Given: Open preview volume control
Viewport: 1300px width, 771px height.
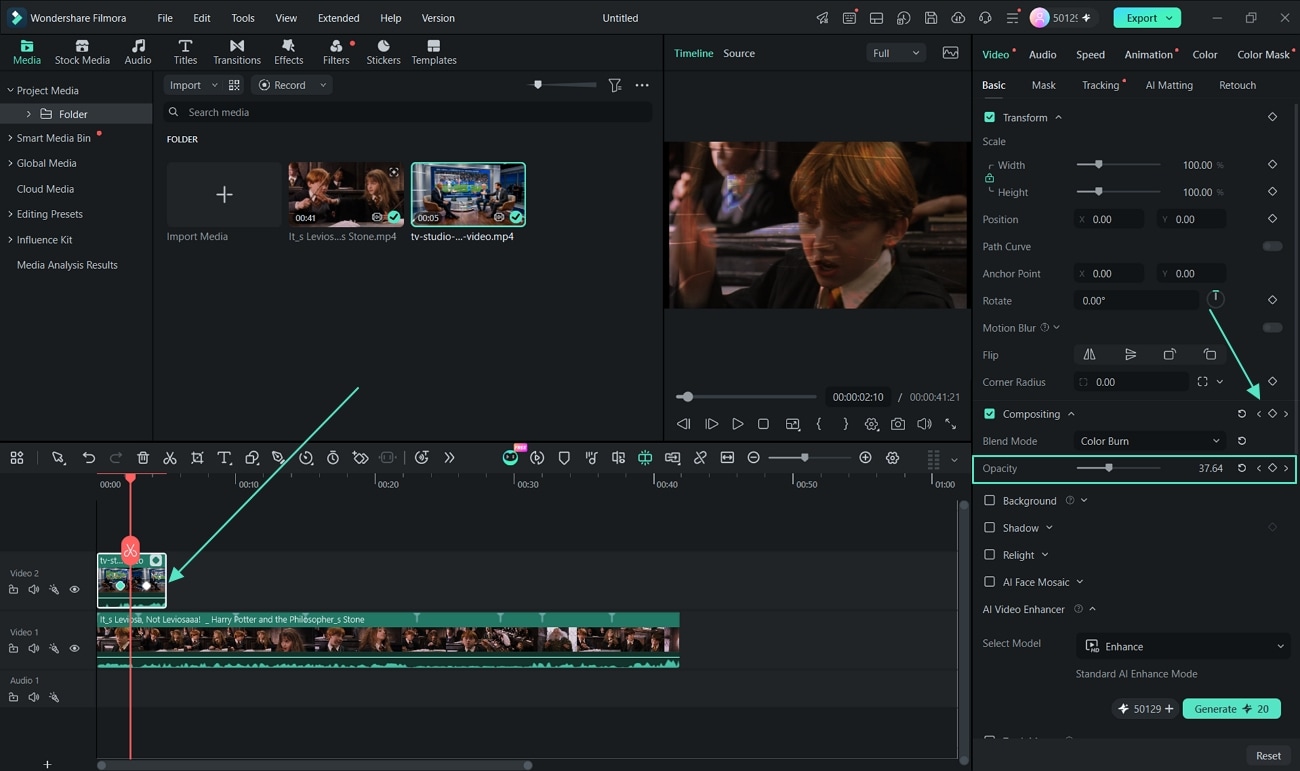Looking at the screenshot, I should tap(924, 424).
